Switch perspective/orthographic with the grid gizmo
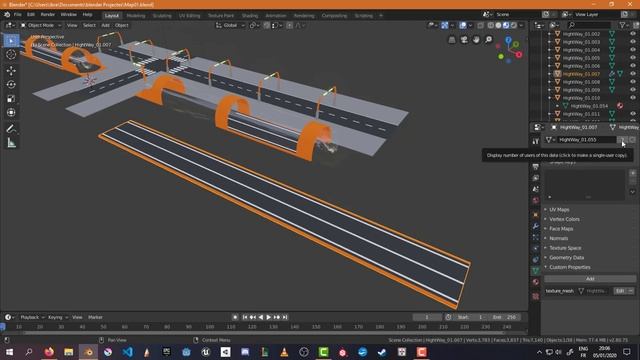This screenshot has width=640, height=360. 452,40
